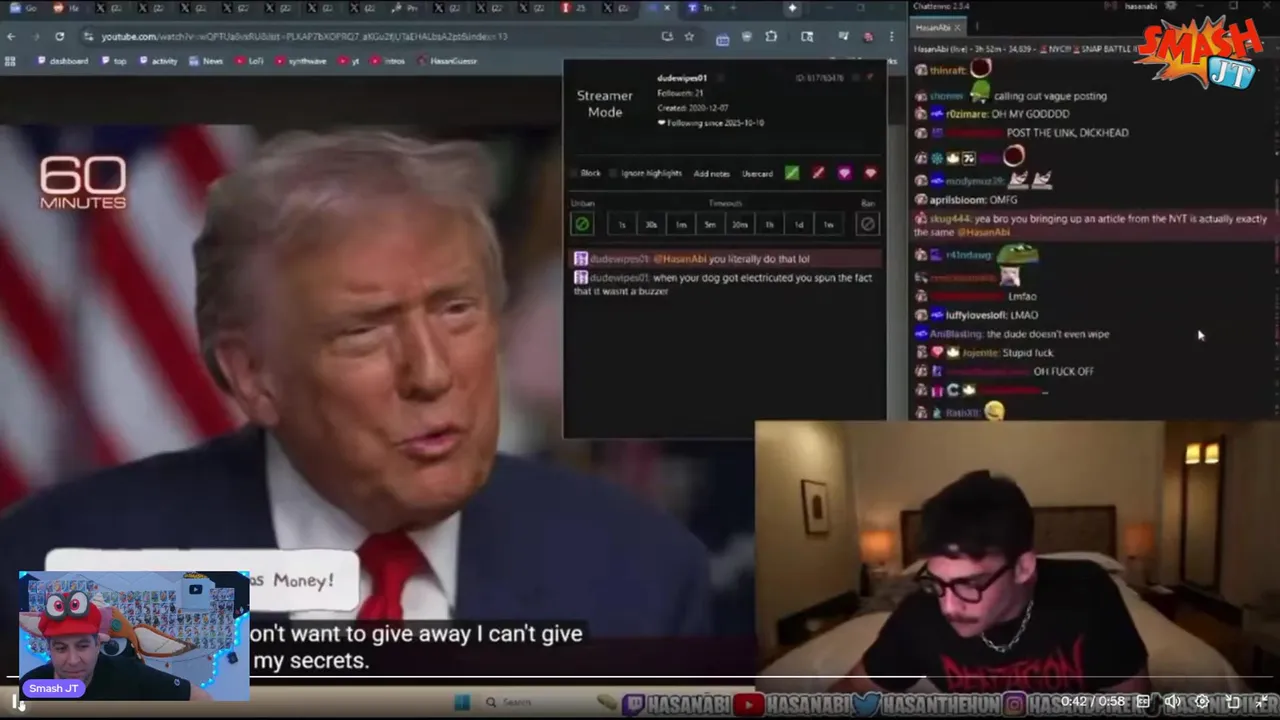The width and height of the screenshot is (1280, 720).
Task: Check the Ignore highlights checkbox
Action: coord(615,174)
